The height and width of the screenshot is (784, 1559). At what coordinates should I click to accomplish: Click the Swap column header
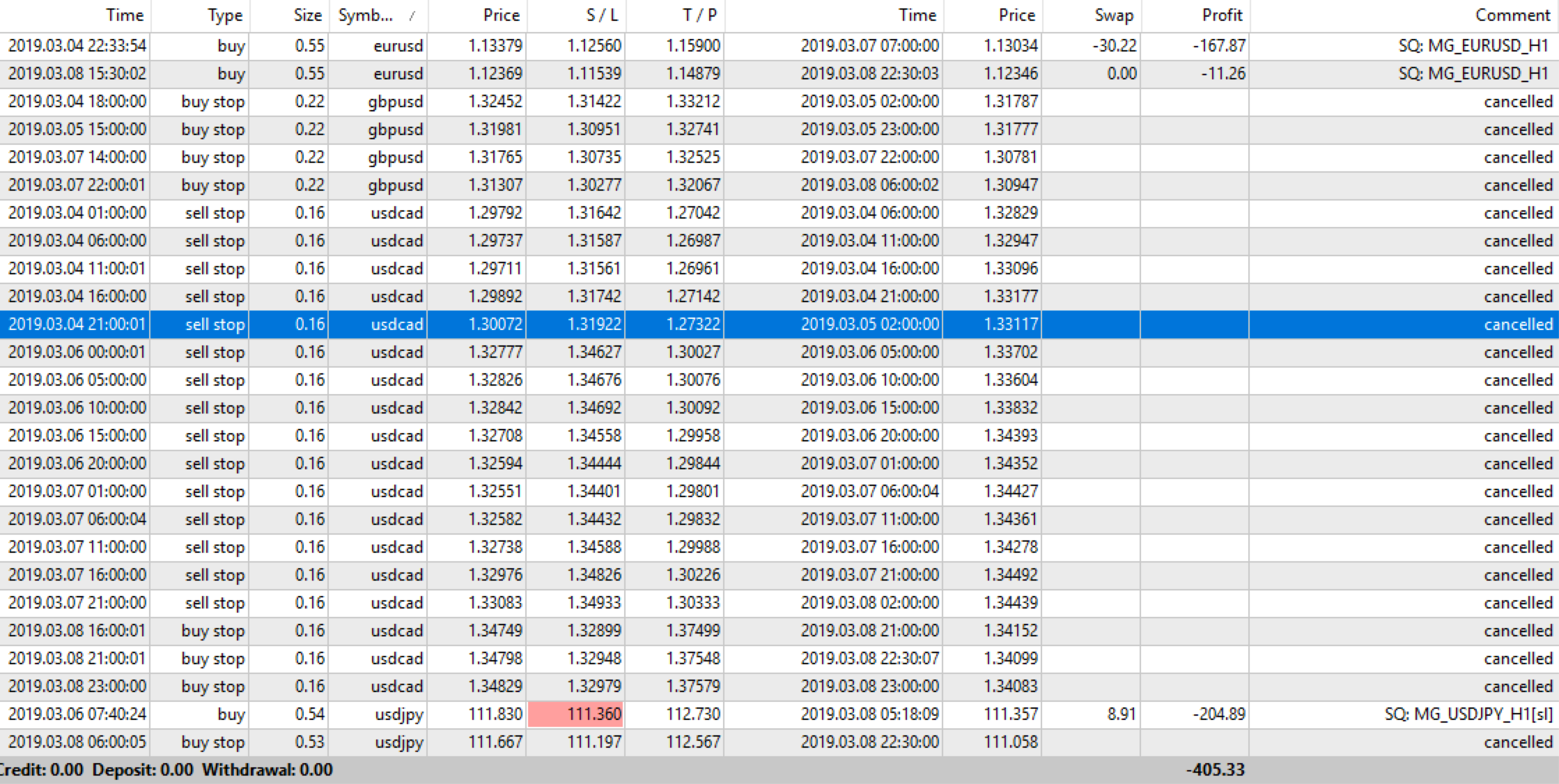pyautogui.click(x=1113, y=15)
